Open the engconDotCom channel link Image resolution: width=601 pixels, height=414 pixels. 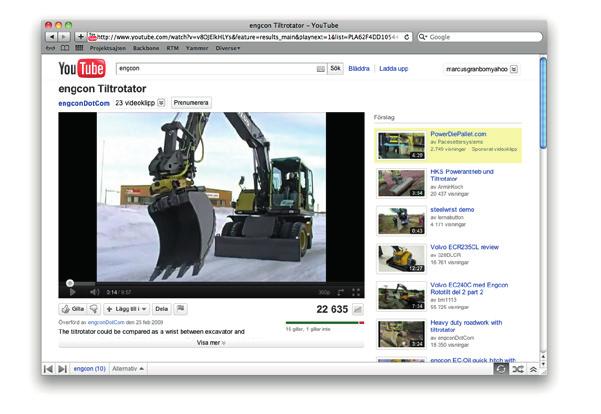click(84, 103)
